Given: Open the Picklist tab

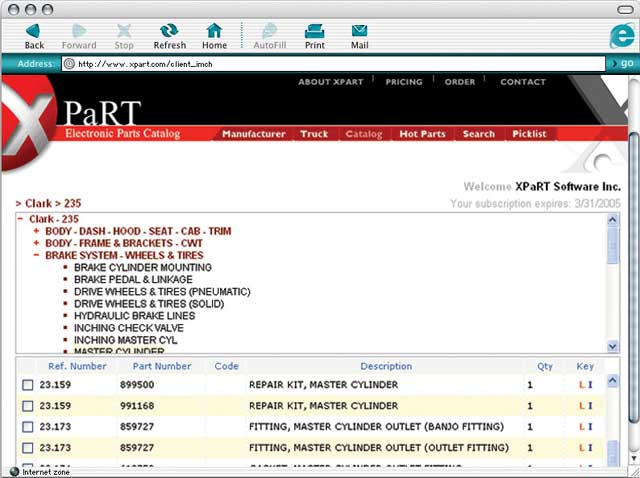Looking at the screenshot, I should point(529,134).
